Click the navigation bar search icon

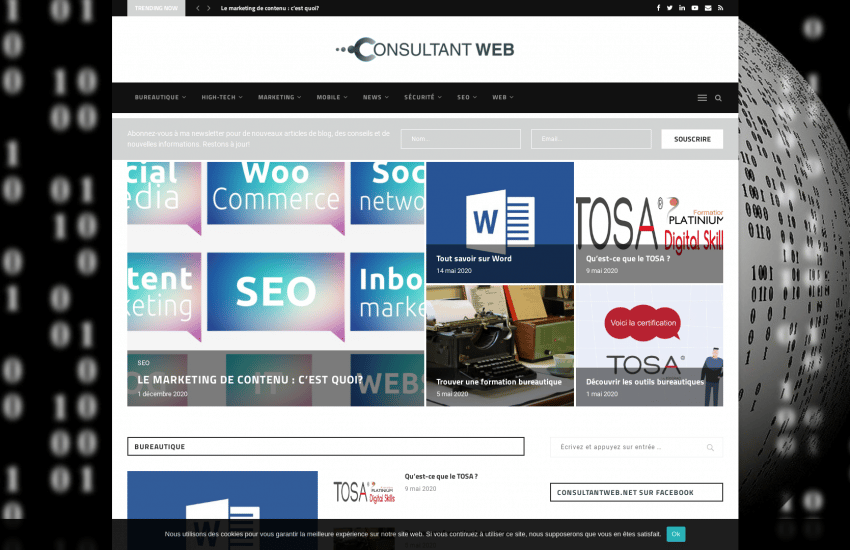click(718, 98)
